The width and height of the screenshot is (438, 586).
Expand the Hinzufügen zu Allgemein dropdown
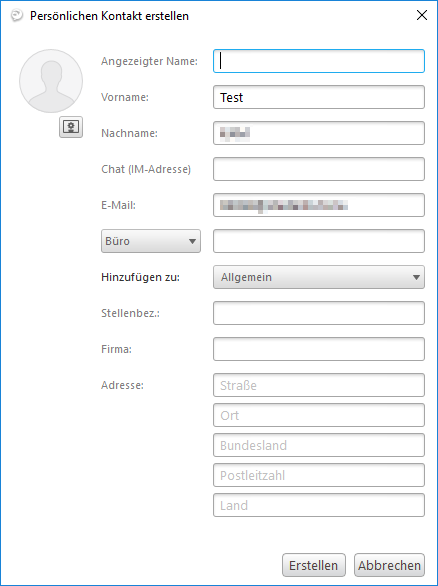point(319,277)
